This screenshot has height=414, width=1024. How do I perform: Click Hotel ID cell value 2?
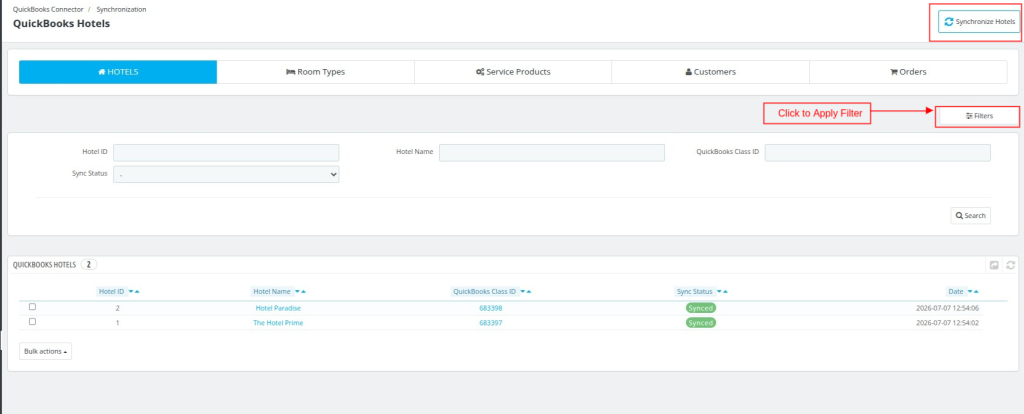[x=118, y=308]
